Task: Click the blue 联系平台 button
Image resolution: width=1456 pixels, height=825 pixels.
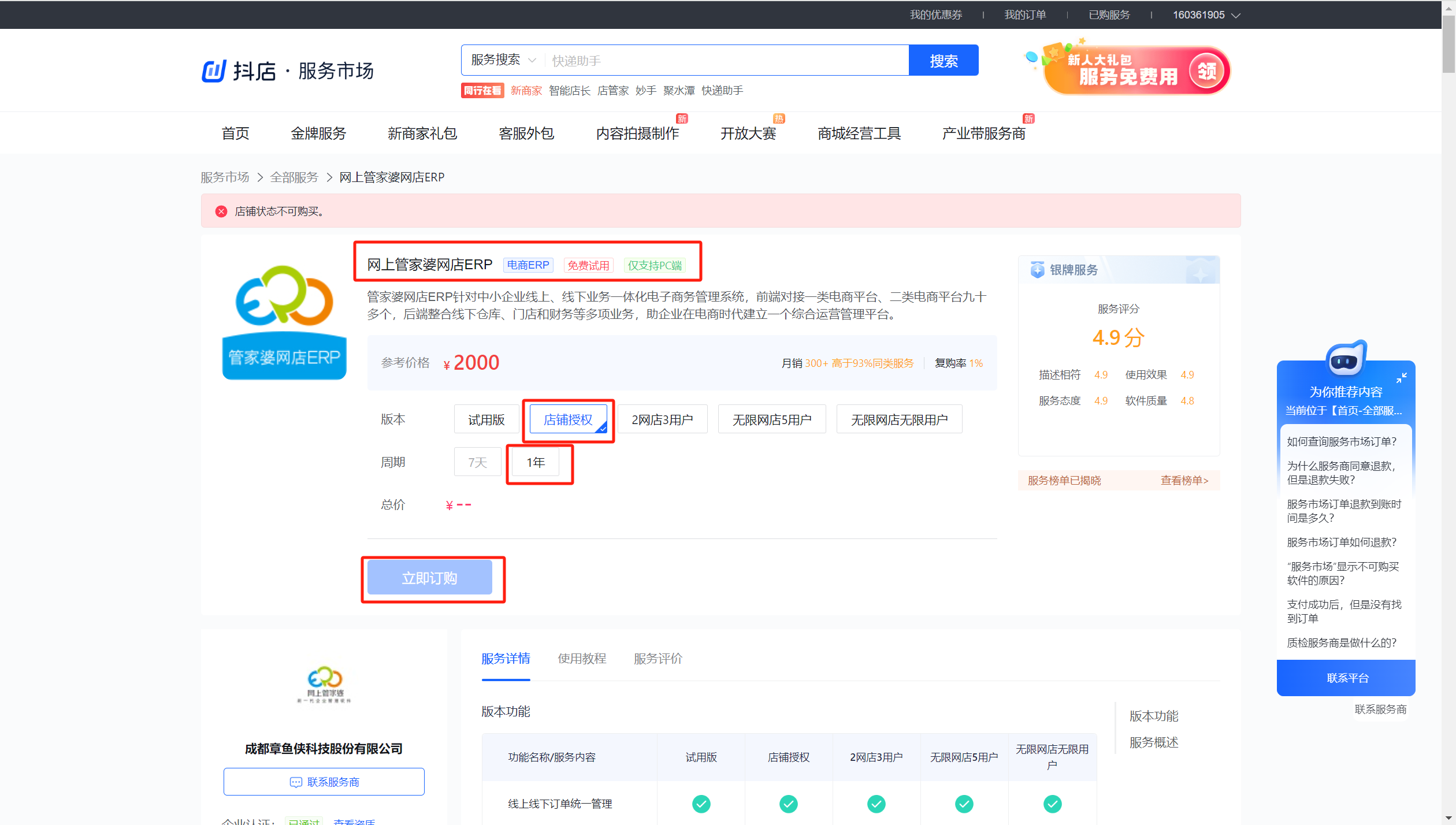Action: 1346,678
